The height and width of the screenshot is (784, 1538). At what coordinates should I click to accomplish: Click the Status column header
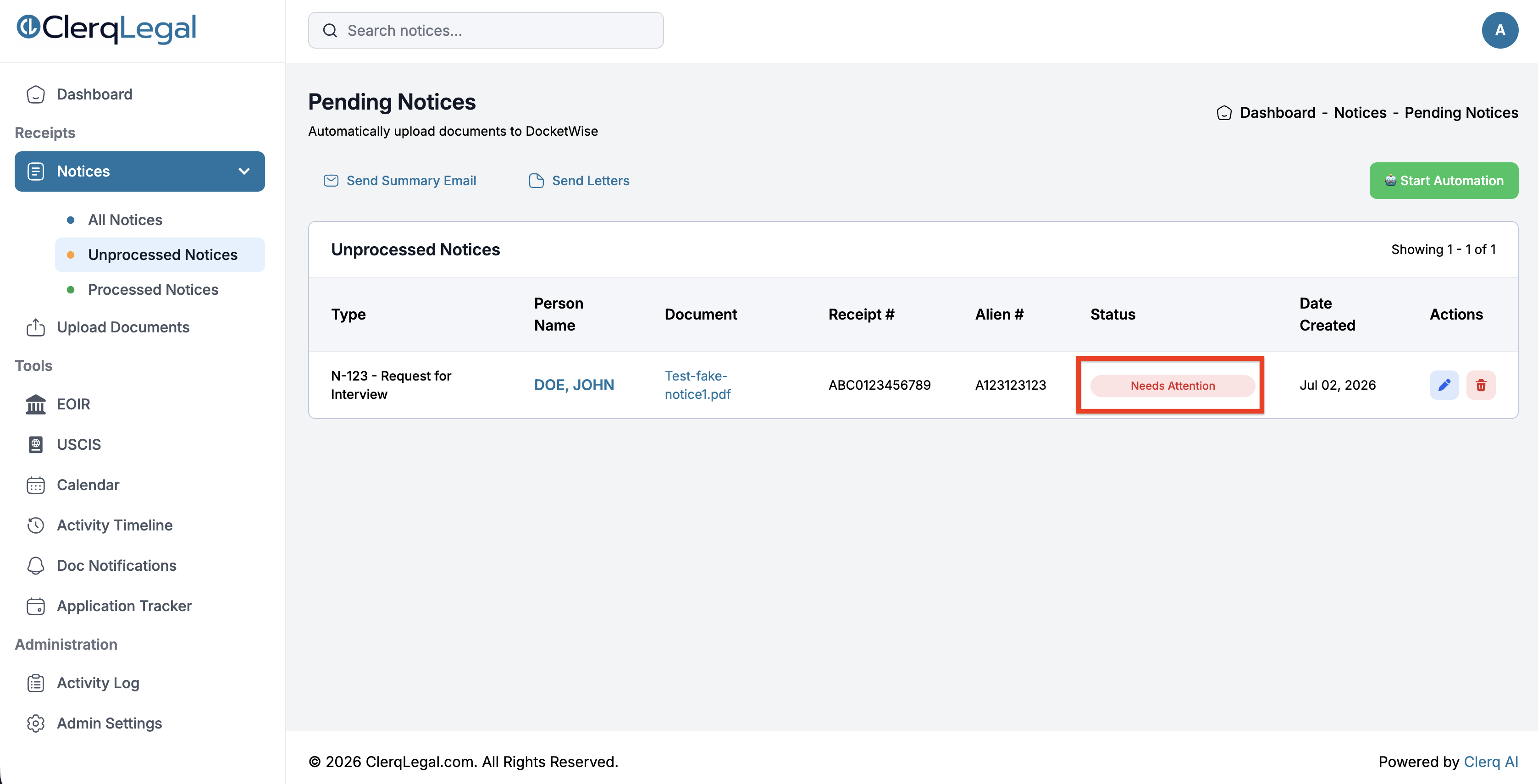click(1113, 315)
